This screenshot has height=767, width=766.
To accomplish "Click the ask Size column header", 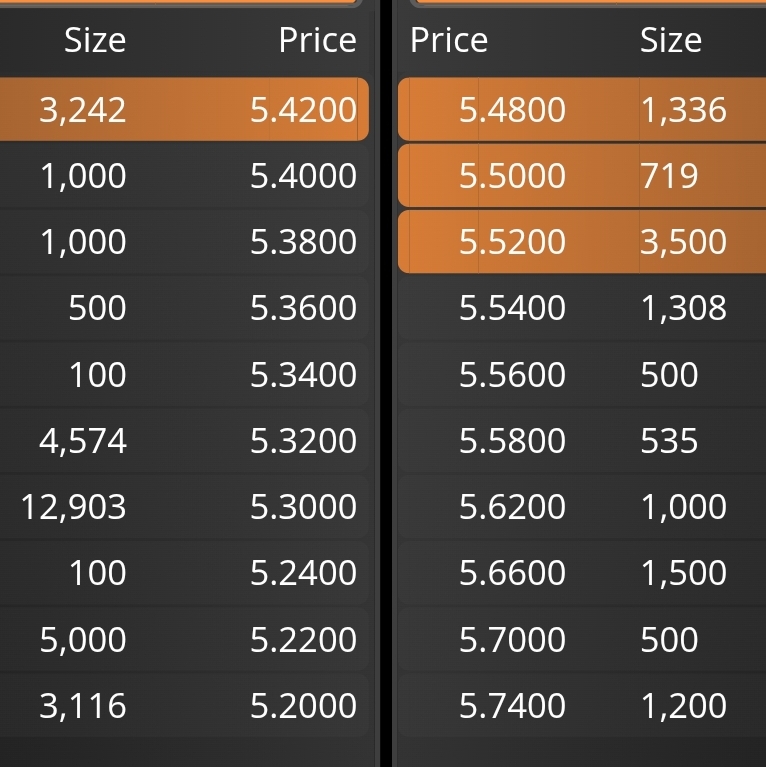I will pyautogui.click(x=671, y=40).
